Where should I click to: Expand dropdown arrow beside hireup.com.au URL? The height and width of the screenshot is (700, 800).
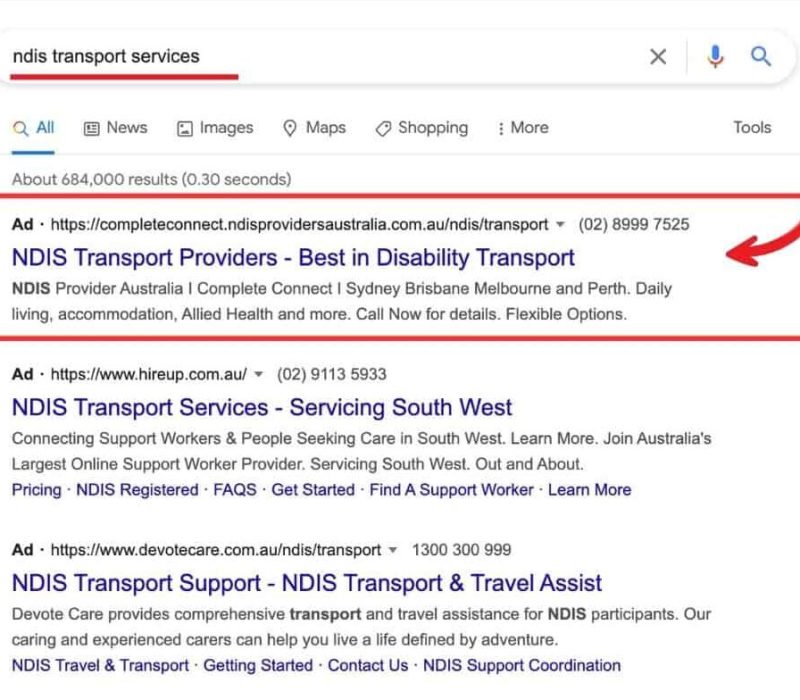click(x=258, y=375)
